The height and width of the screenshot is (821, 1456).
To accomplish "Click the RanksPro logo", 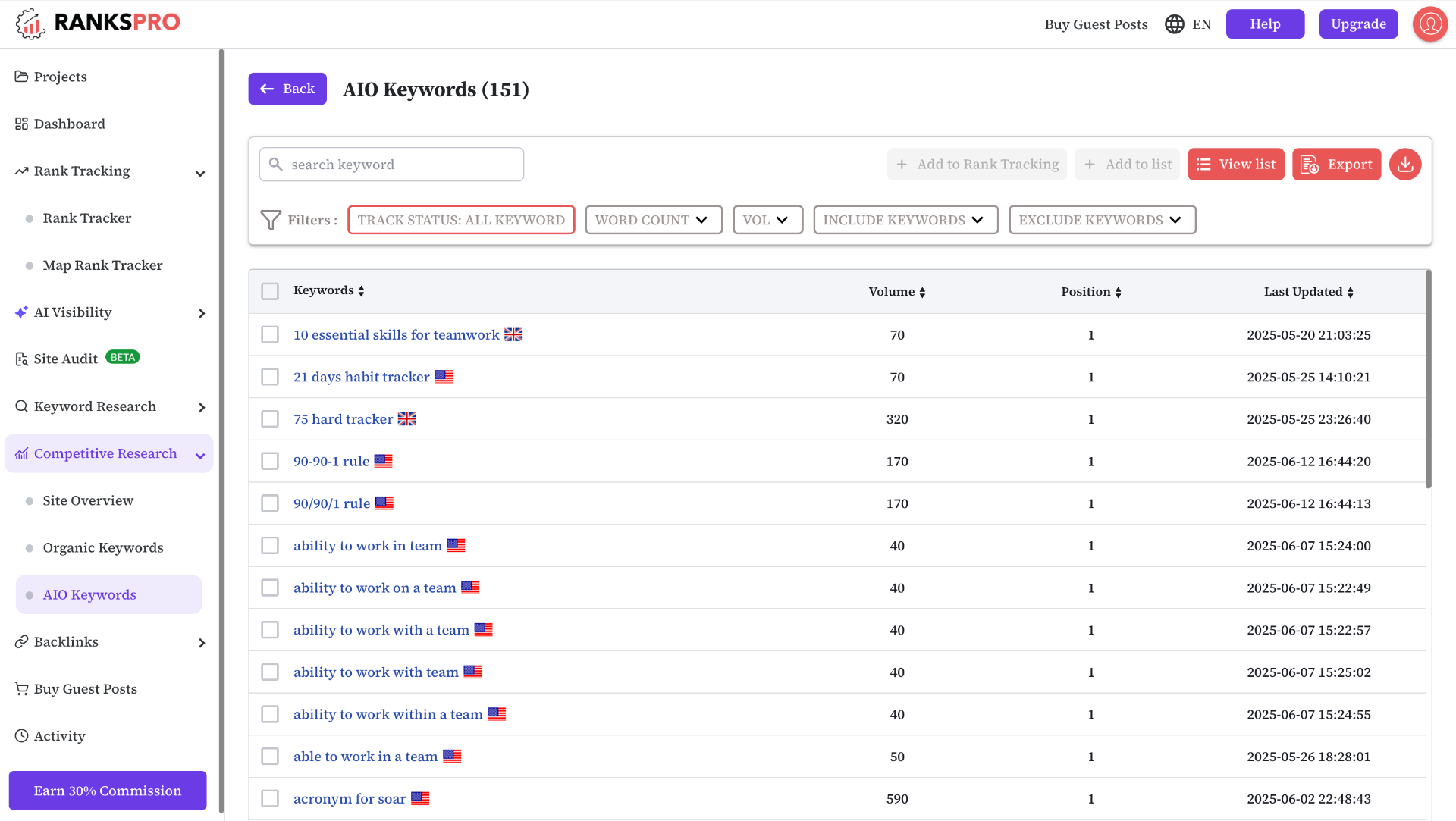I will [x=98, y=23].
